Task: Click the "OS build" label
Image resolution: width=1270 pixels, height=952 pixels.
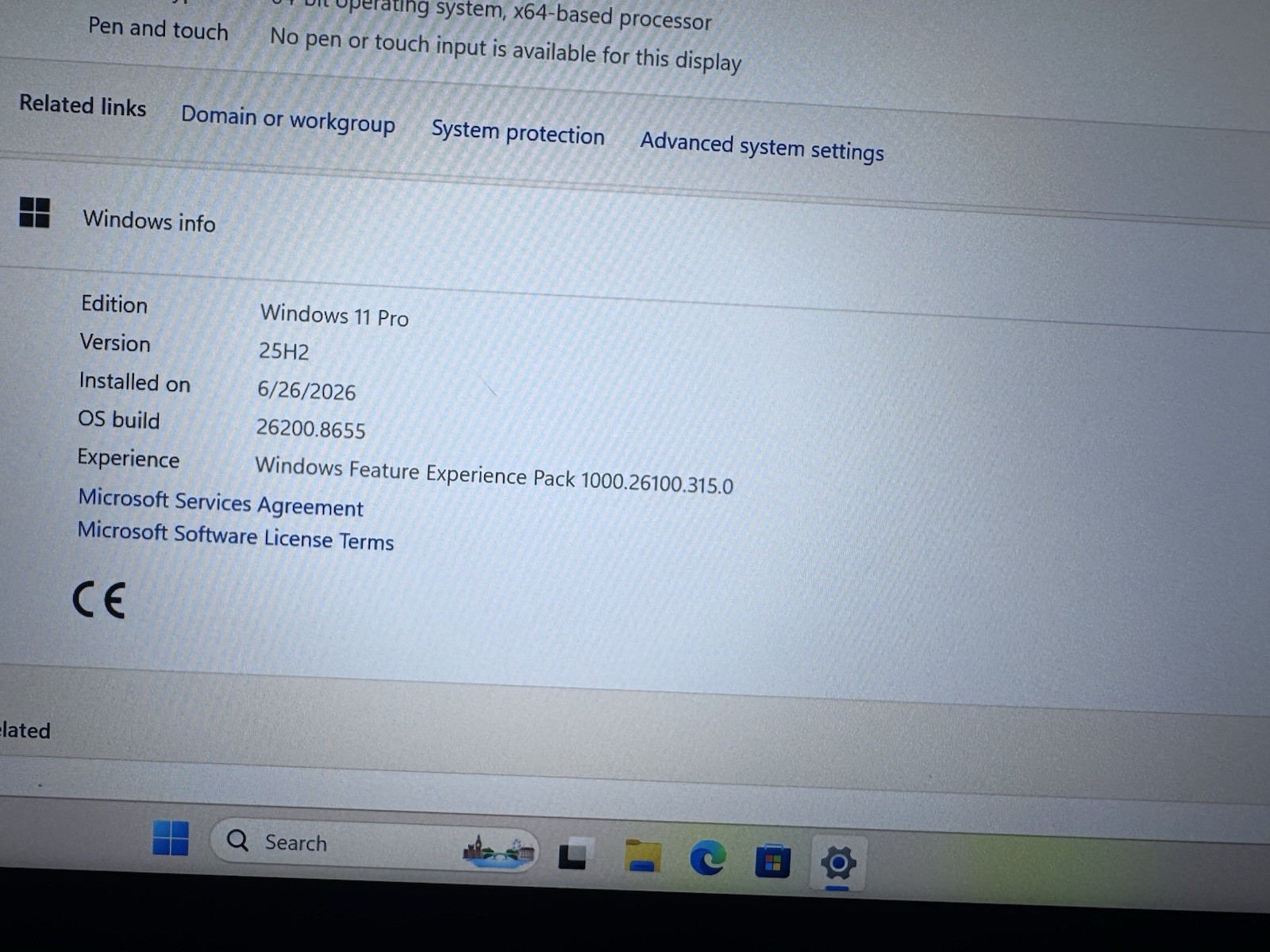Action: tap(118, 419)
